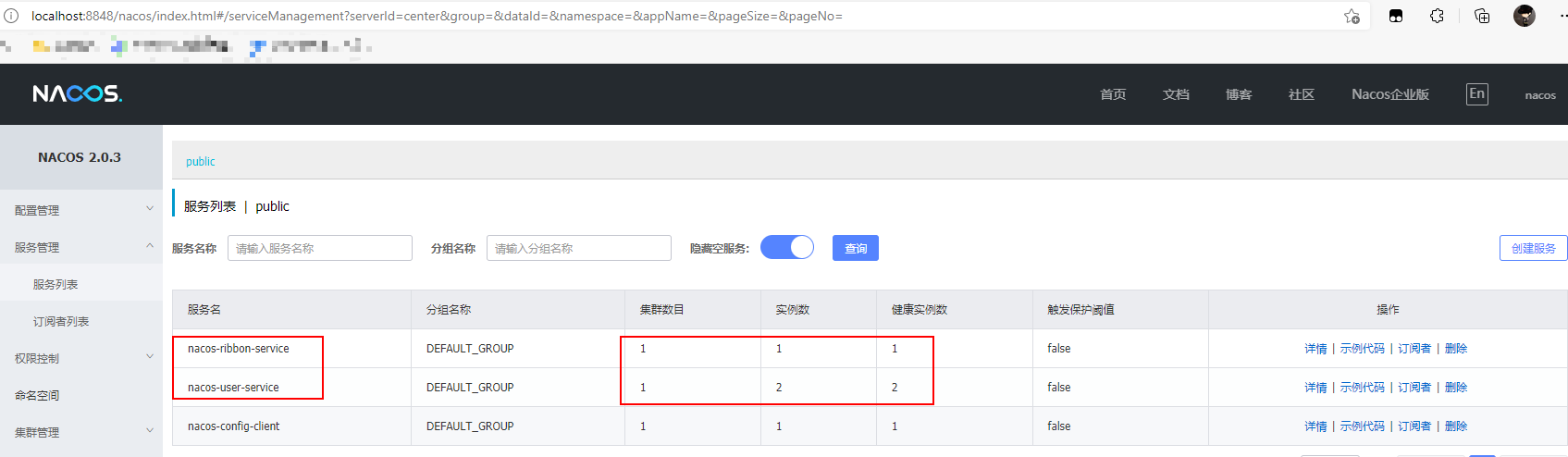Go to 文档 in top navigation

pyautogui.click(x=1176, y=94)
